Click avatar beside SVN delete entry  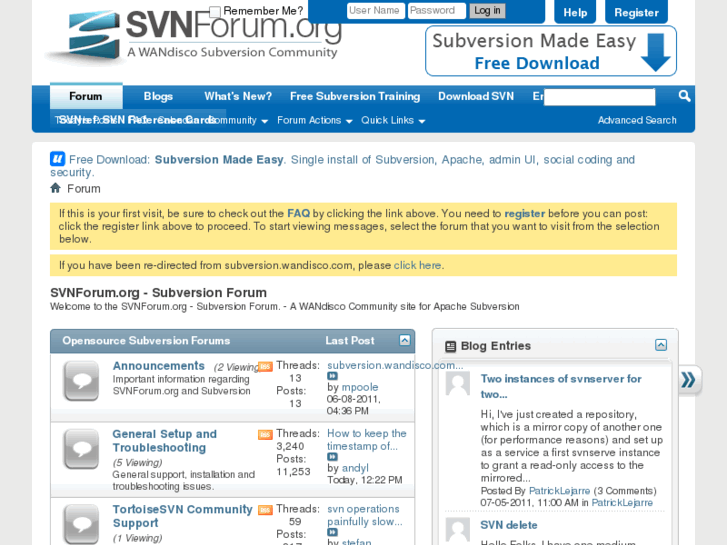[458, 529]
